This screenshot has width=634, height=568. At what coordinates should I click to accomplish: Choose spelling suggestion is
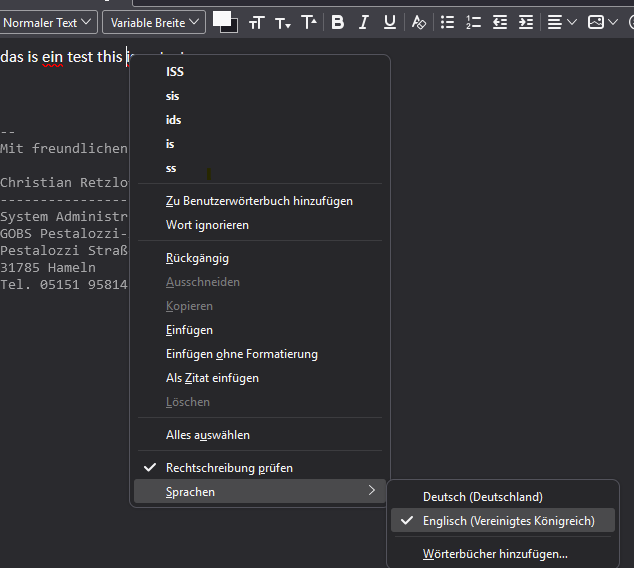point(260,144)
